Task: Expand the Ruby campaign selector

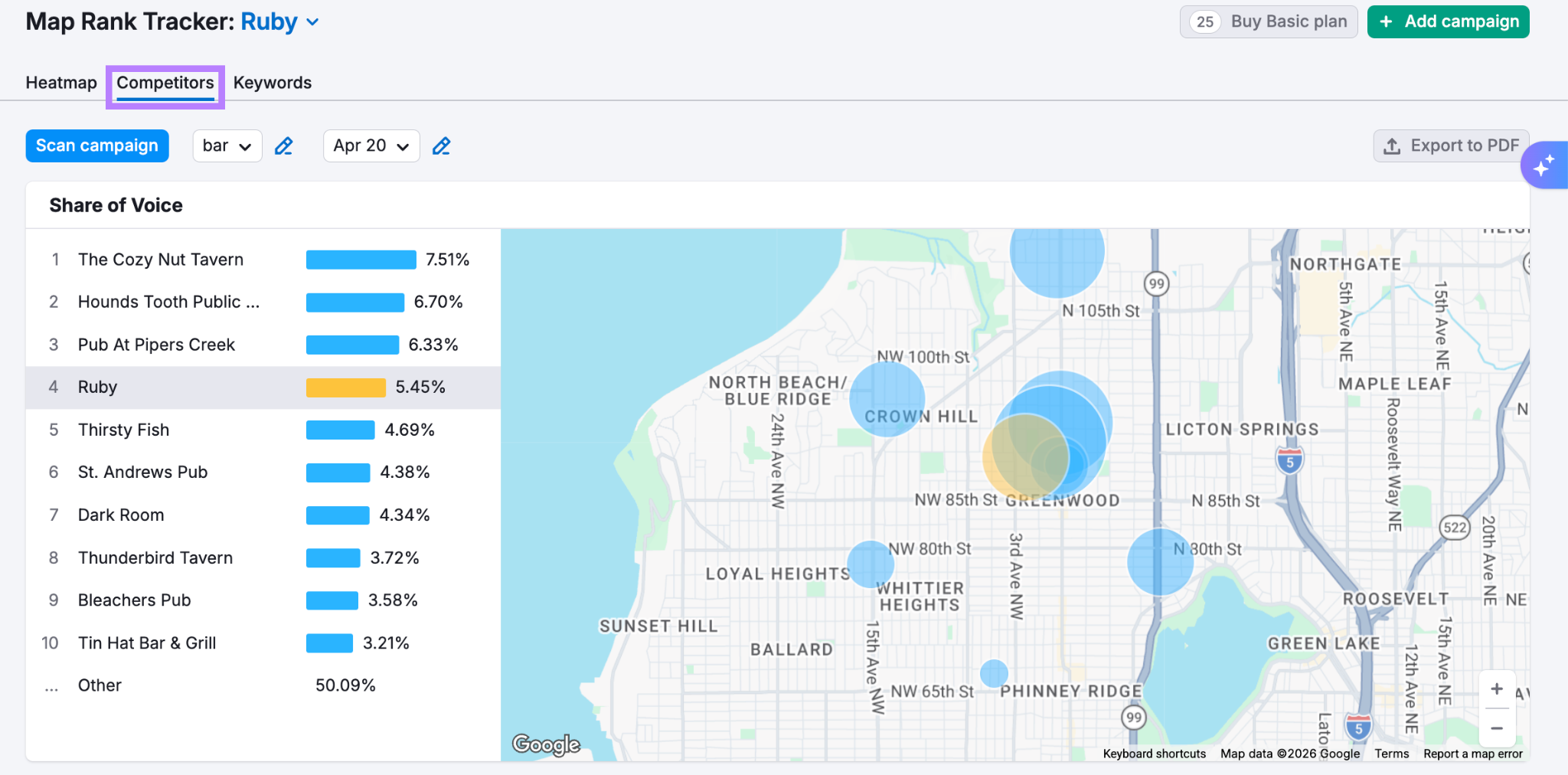Action: click(x=279, y=21)
